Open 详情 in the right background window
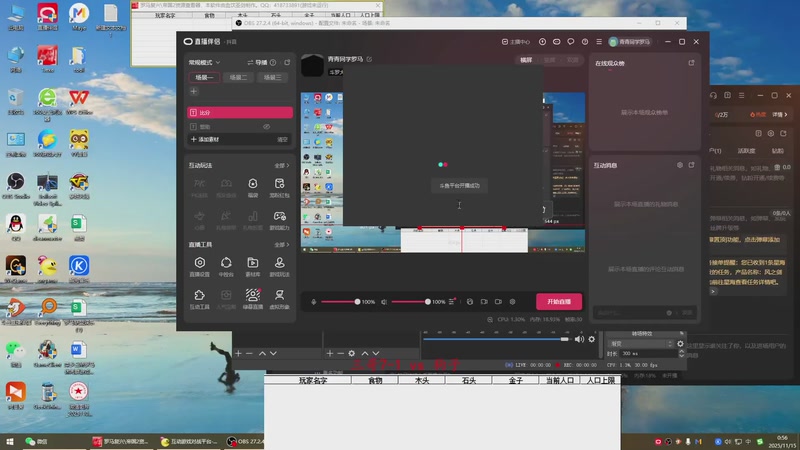This screenshot has height=450, width=800. (780, 114)
